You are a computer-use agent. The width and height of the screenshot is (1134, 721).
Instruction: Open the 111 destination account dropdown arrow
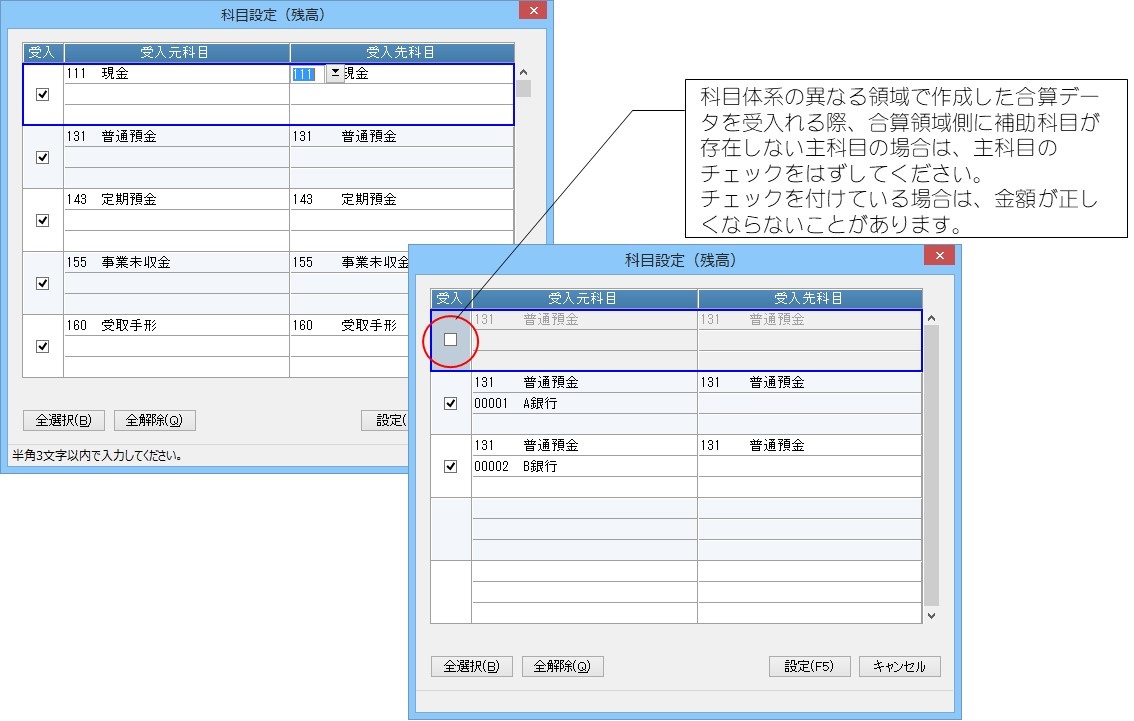coord(335,73)
